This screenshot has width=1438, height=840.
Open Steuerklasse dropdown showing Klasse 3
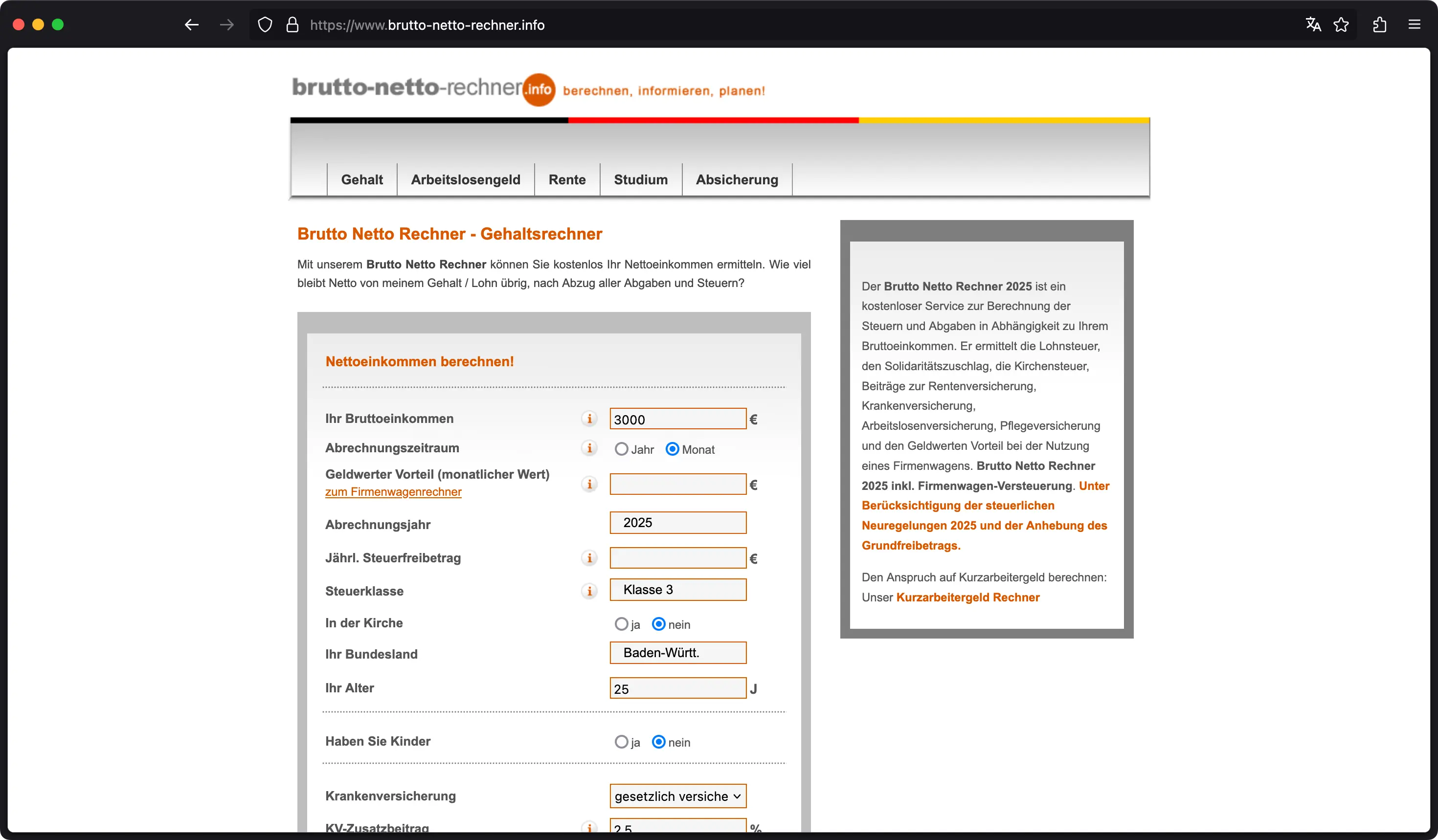pos(677,590)
